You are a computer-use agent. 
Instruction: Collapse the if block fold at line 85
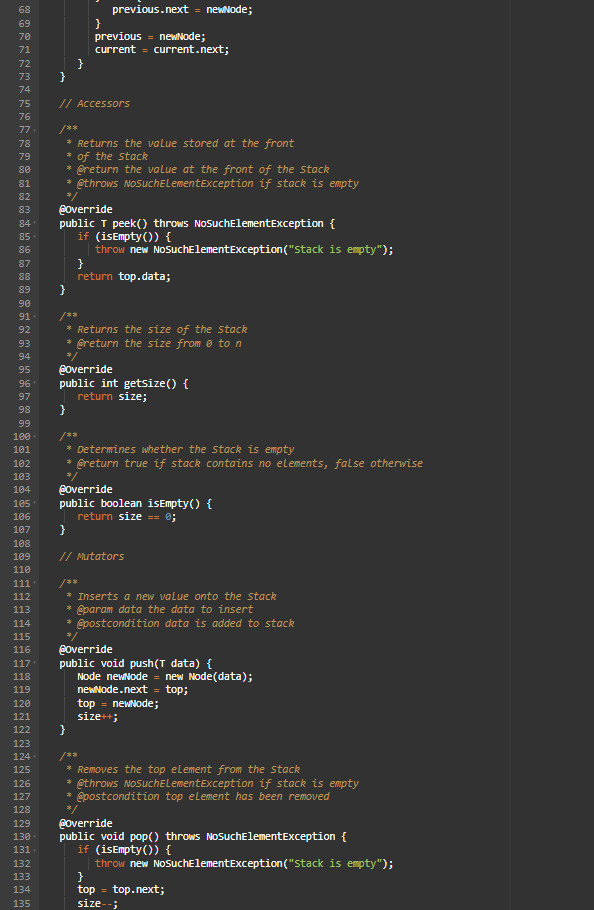pyautogui.click(x=34, y=237)
